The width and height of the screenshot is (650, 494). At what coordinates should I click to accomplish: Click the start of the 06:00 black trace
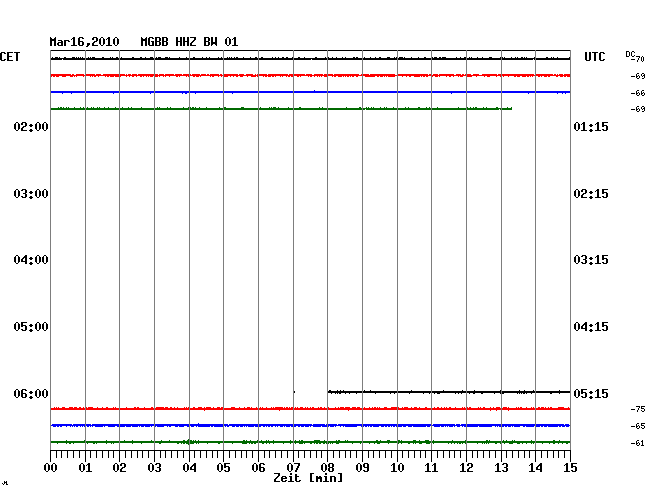[329, 392]
